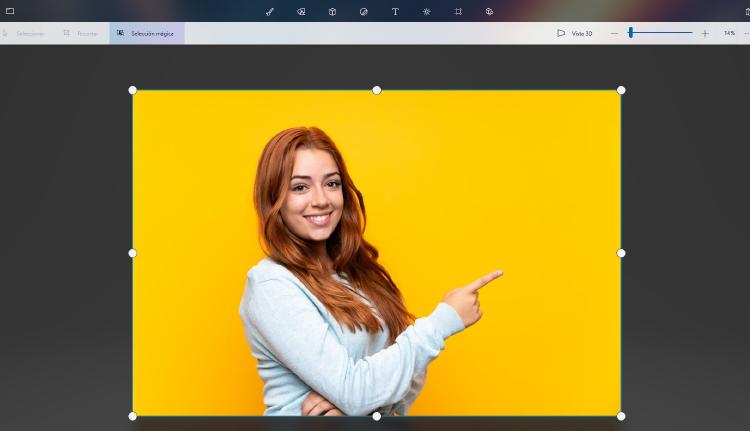The width and height of the screenshot is (750, 431).
Task: Open the menu icon at top-left
Action: point(10,11)
